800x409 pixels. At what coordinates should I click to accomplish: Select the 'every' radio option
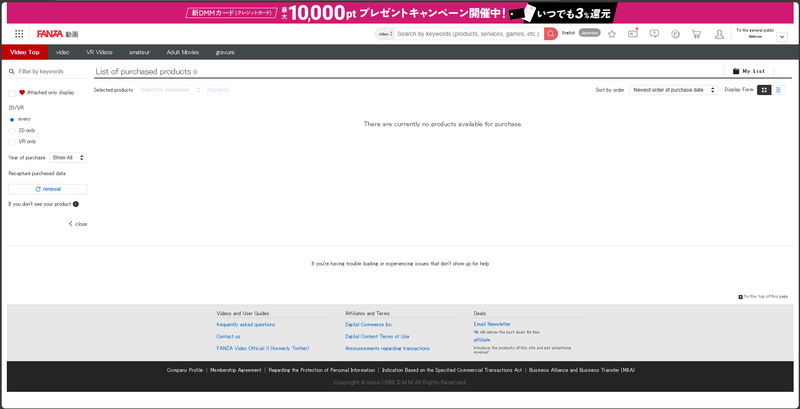click(12, 119)
